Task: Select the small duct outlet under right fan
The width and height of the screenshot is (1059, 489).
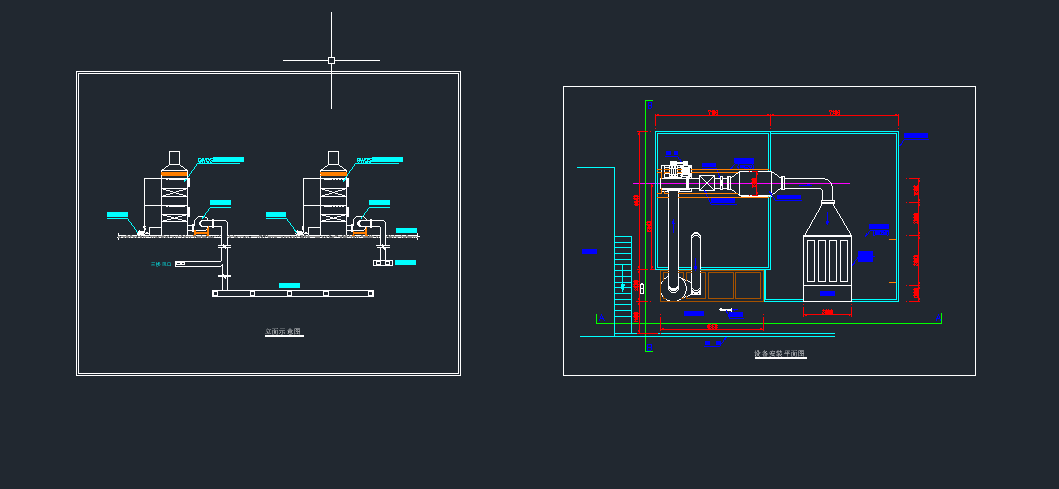Action: tap(383, 262)
